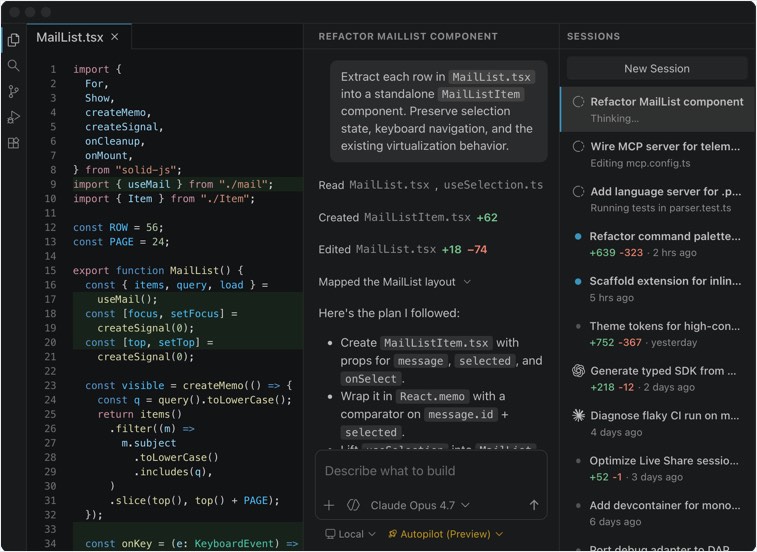Open the Add devcontainer for mono... session
757x552 pixels.
point(658,514)
